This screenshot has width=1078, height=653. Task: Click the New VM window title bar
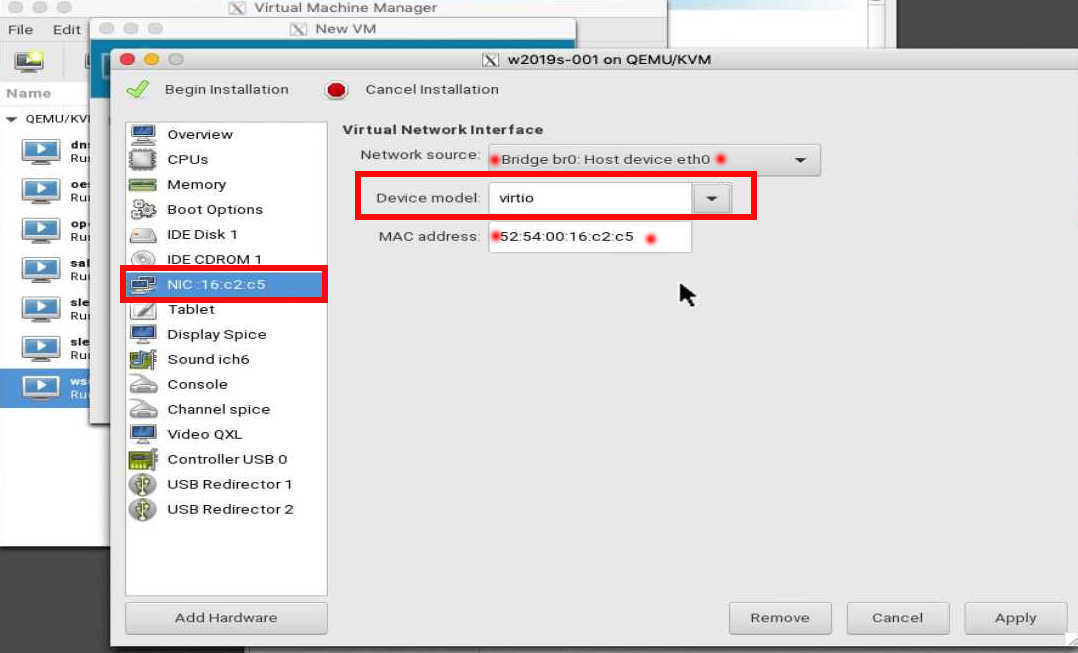click(333, 29)
